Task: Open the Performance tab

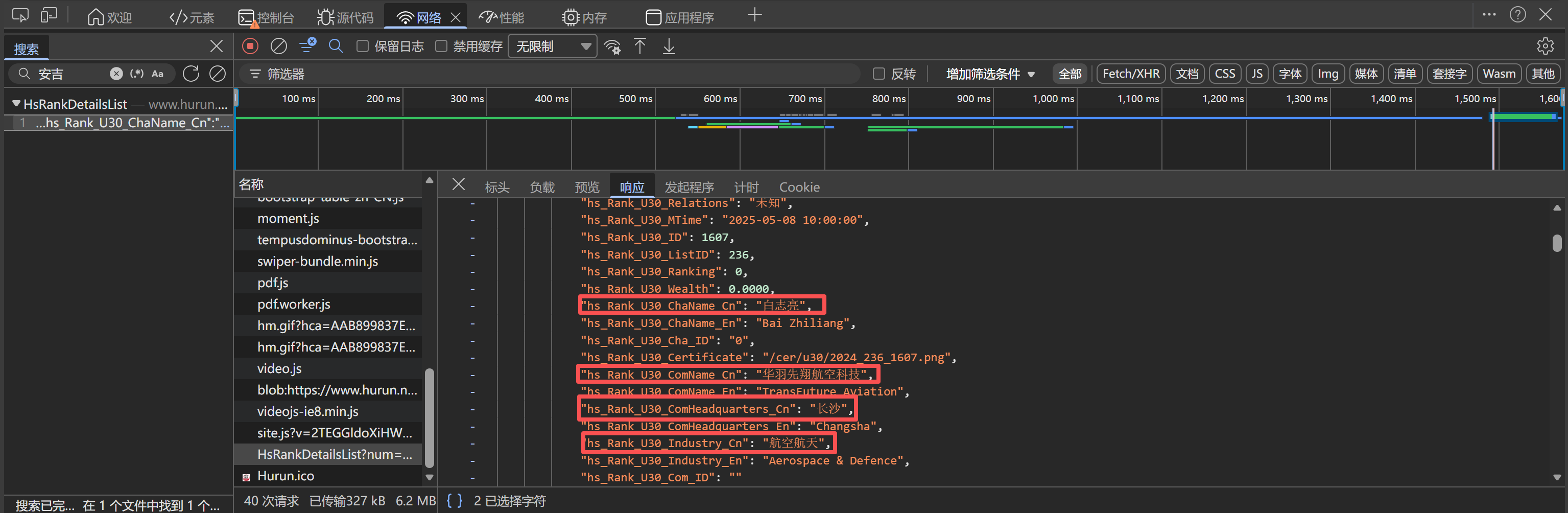Action: pos(501,18)
